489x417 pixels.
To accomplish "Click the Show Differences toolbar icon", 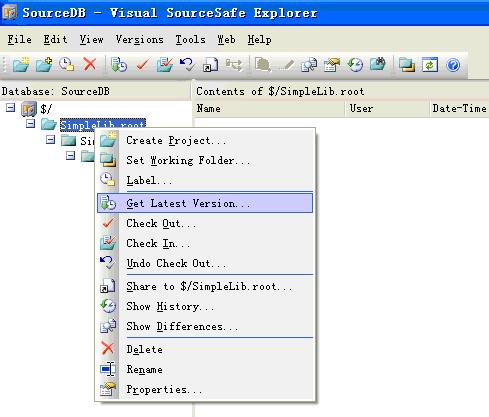I will [x=309, y=64].
